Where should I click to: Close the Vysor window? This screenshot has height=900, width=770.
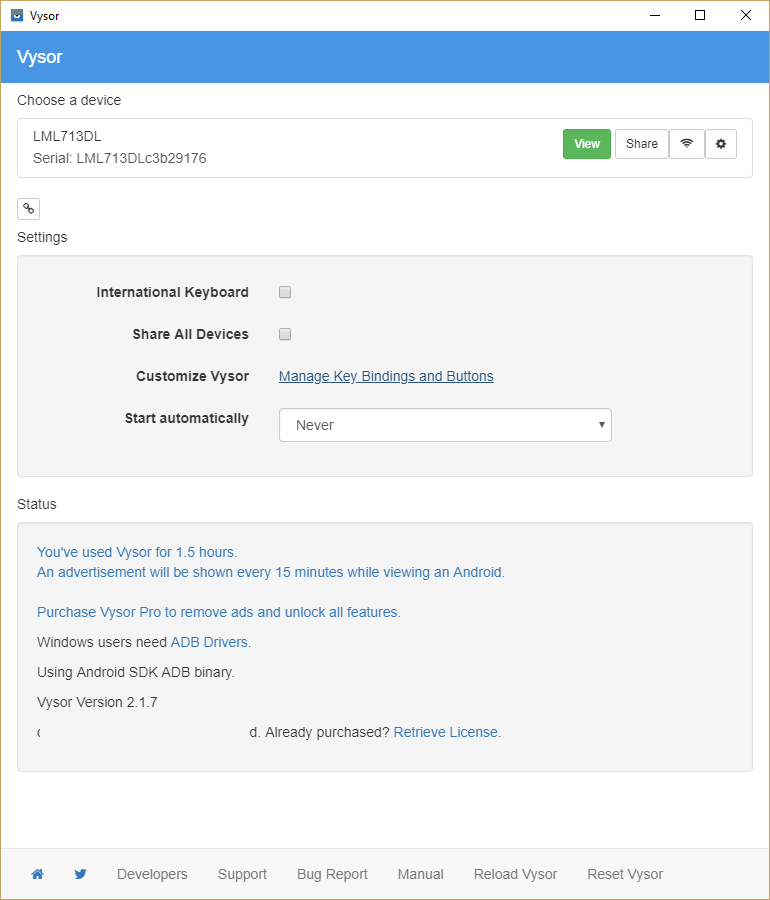(745, 15)
